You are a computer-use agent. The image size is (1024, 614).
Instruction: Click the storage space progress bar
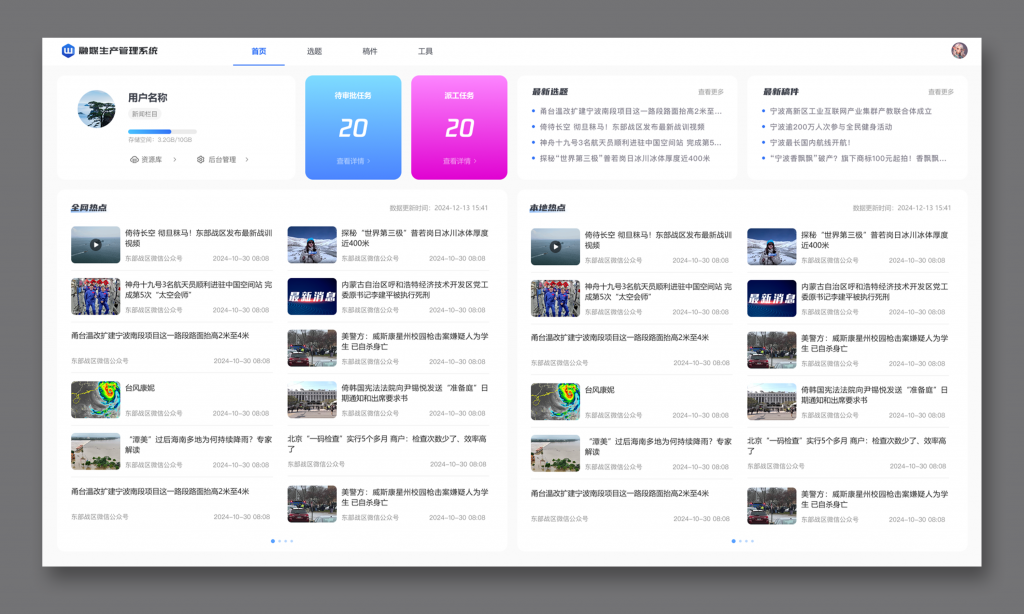pos(162,131)
